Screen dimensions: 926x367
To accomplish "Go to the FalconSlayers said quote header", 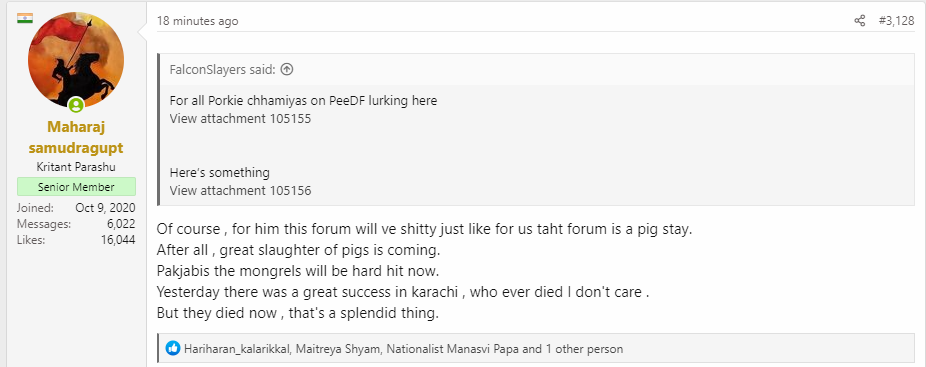I will coord(223,70).
